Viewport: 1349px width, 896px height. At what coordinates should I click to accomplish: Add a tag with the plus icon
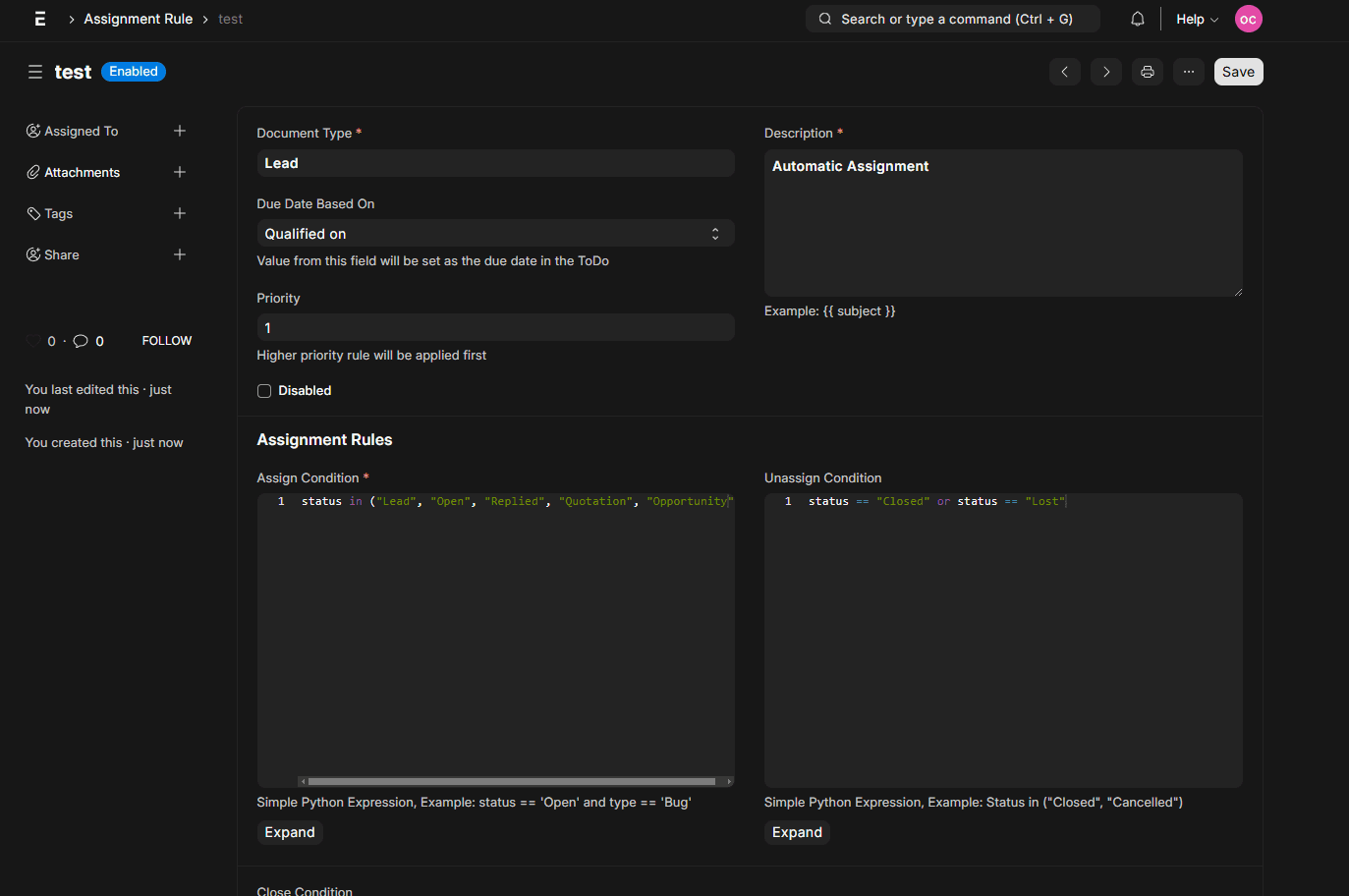180,213
